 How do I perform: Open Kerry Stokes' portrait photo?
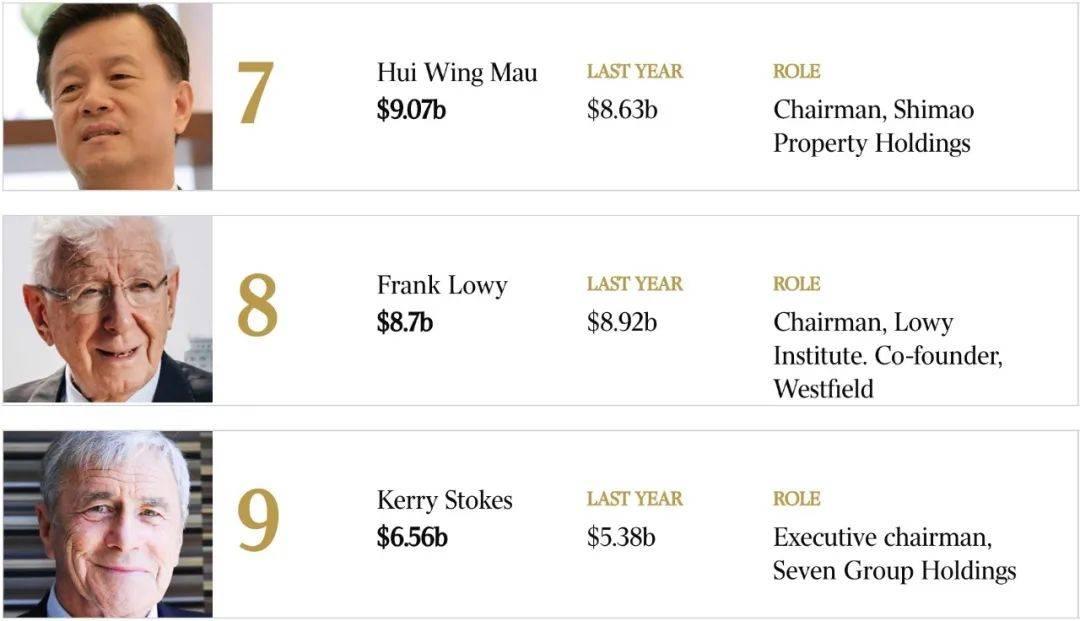[108, 523]
